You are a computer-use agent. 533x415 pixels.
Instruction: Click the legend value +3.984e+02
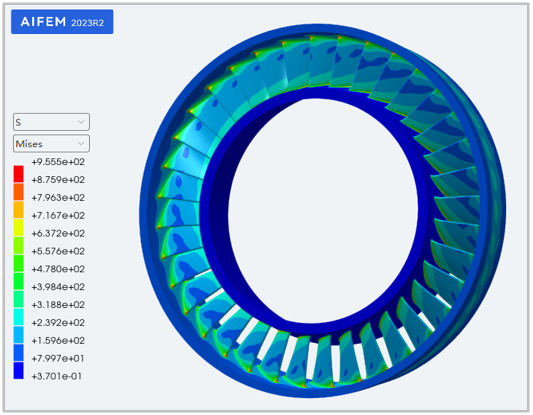coord(58,287)
